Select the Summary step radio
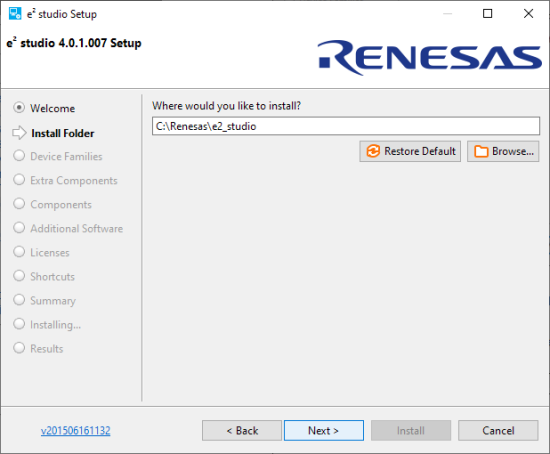This screenshot has width=550, height=454. [x=19, y=300]
